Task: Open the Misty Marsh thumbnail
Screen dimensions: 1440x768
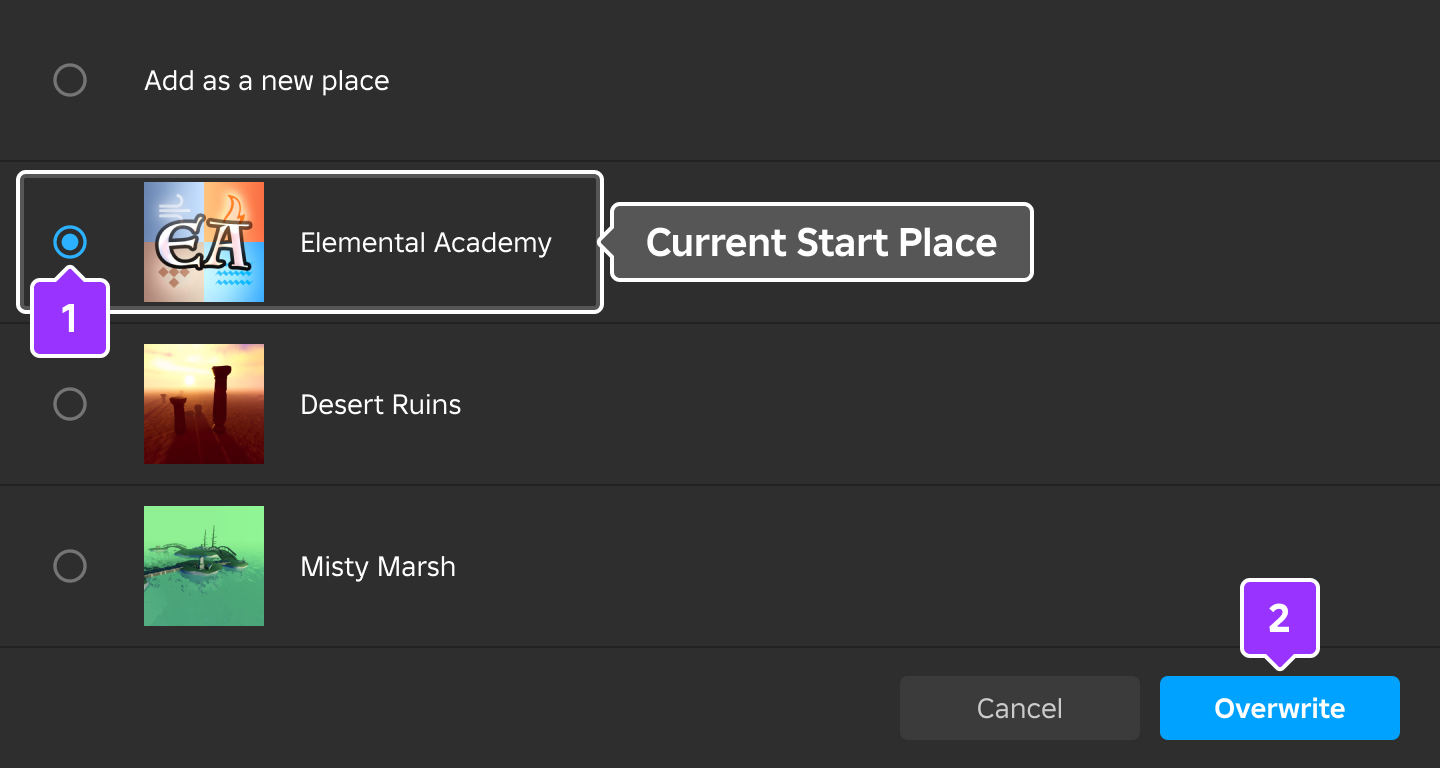Action: click(204, 566)
